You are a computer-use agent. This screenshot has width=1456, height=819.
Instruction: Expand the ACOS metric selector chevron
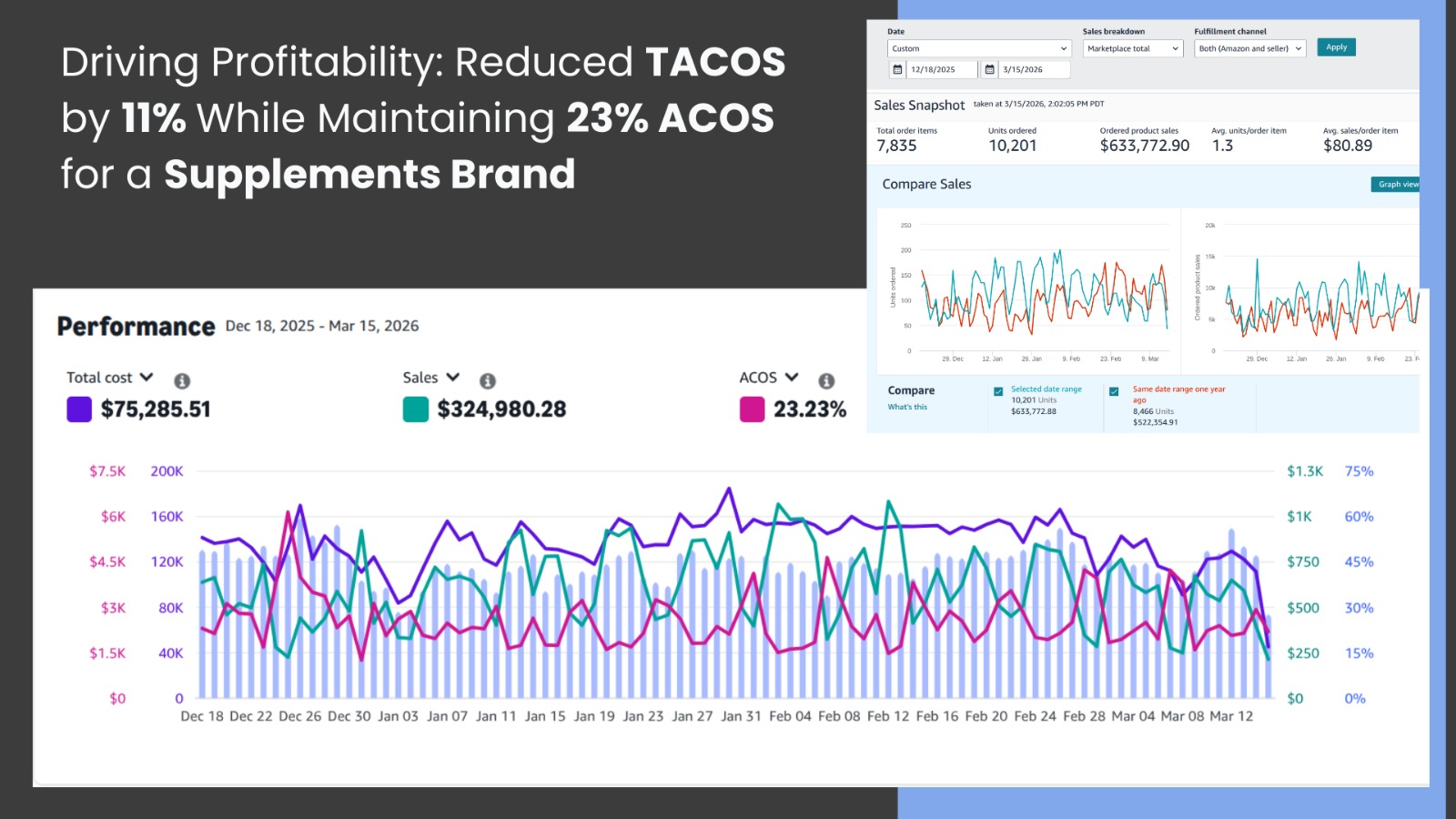click(792, 377)
